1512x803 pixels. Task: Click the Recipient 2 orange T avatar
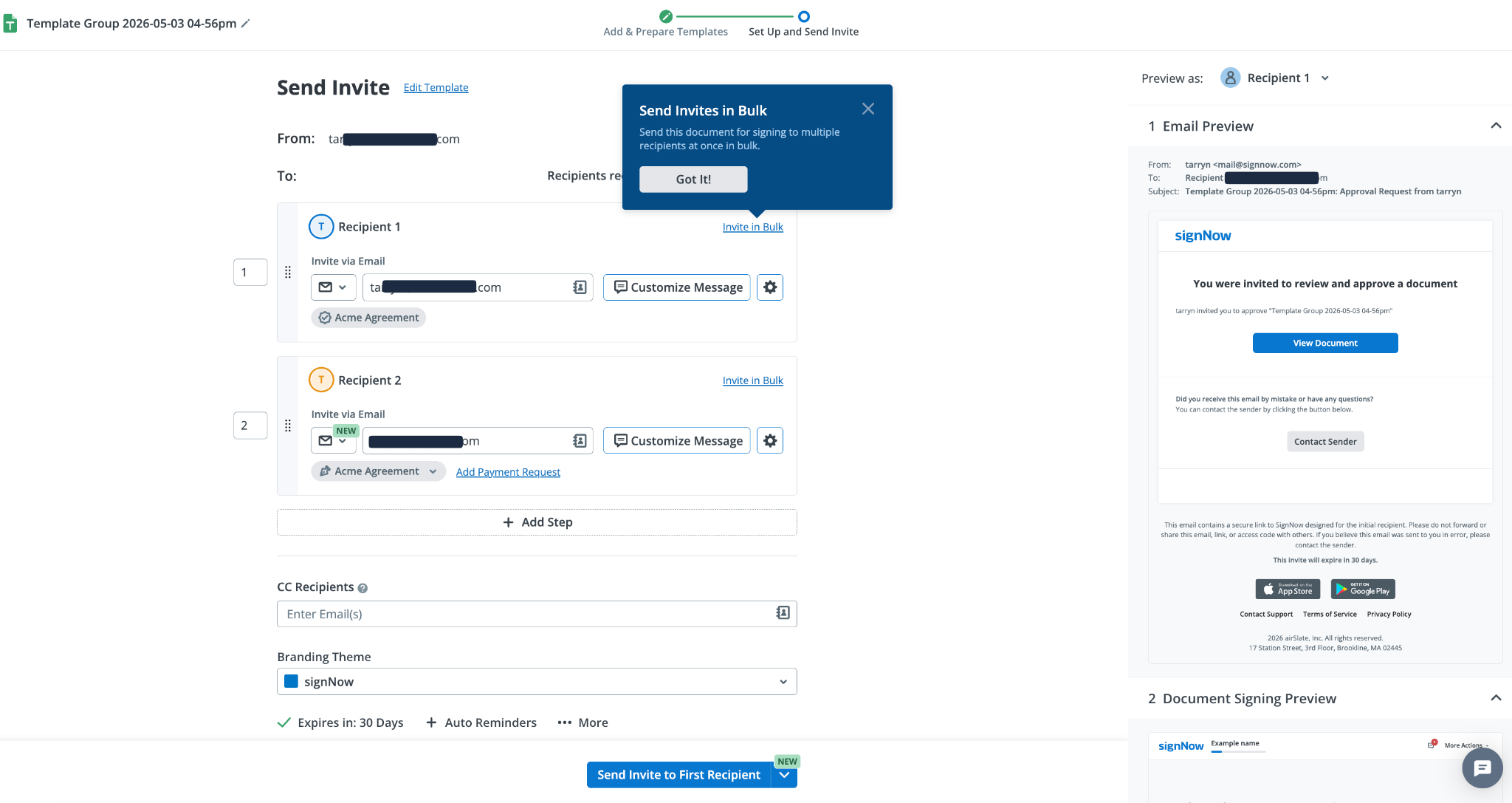click(321, 380)
